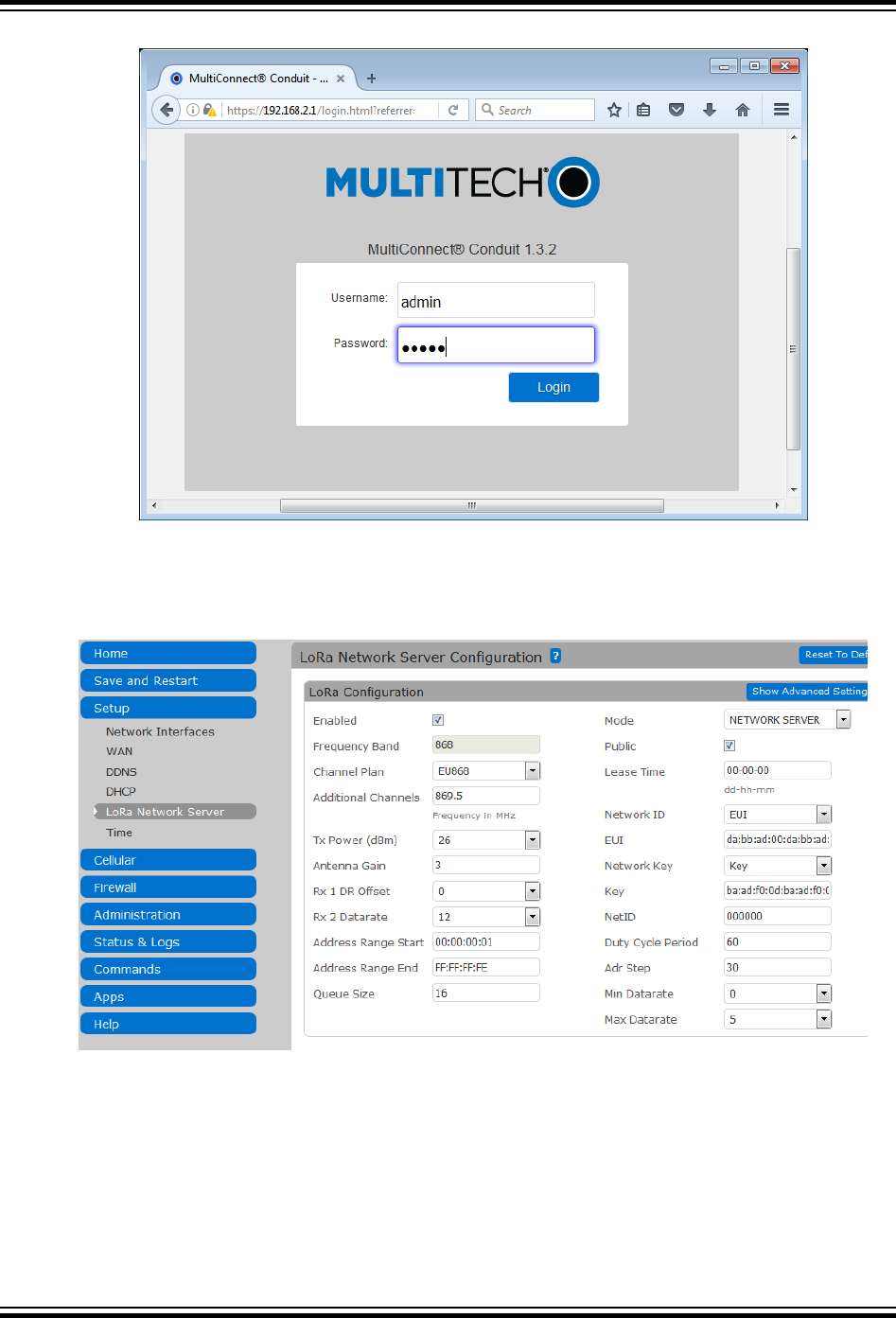Click the LoRa configuration help question icon
The image size is (896, 1318).
tap(556, 656)
